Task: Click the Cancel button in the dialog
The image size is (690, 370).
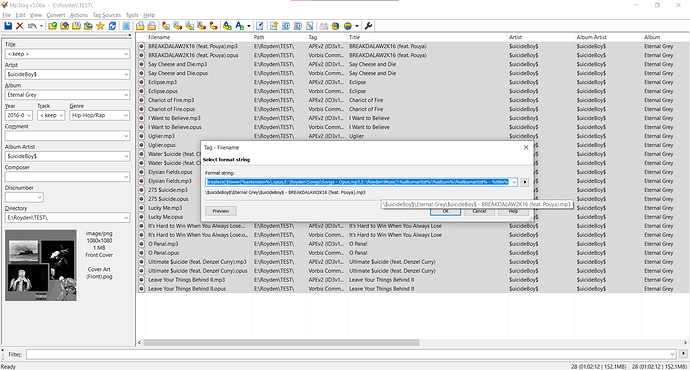Action: (479, 211)
